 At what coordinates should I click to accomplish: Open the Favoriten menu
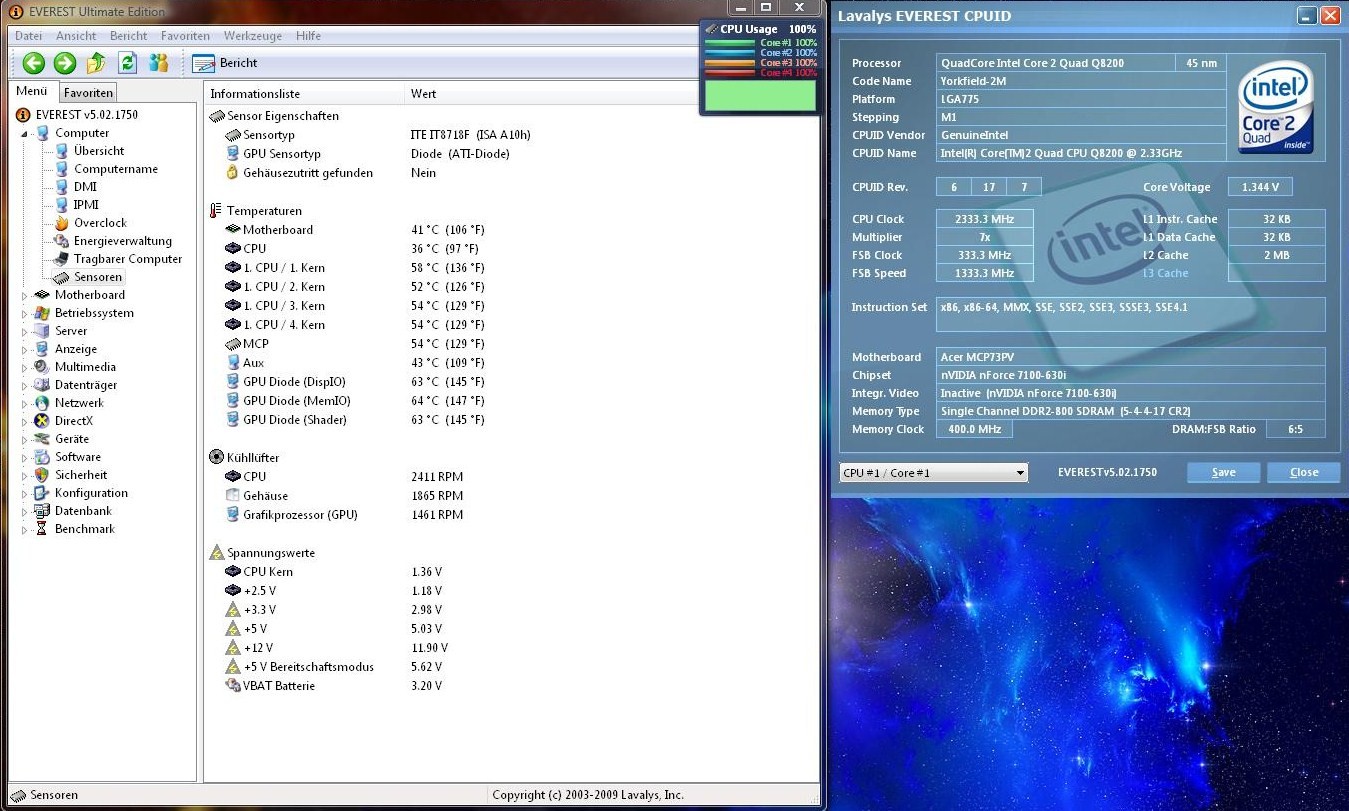tap(185, 35)
